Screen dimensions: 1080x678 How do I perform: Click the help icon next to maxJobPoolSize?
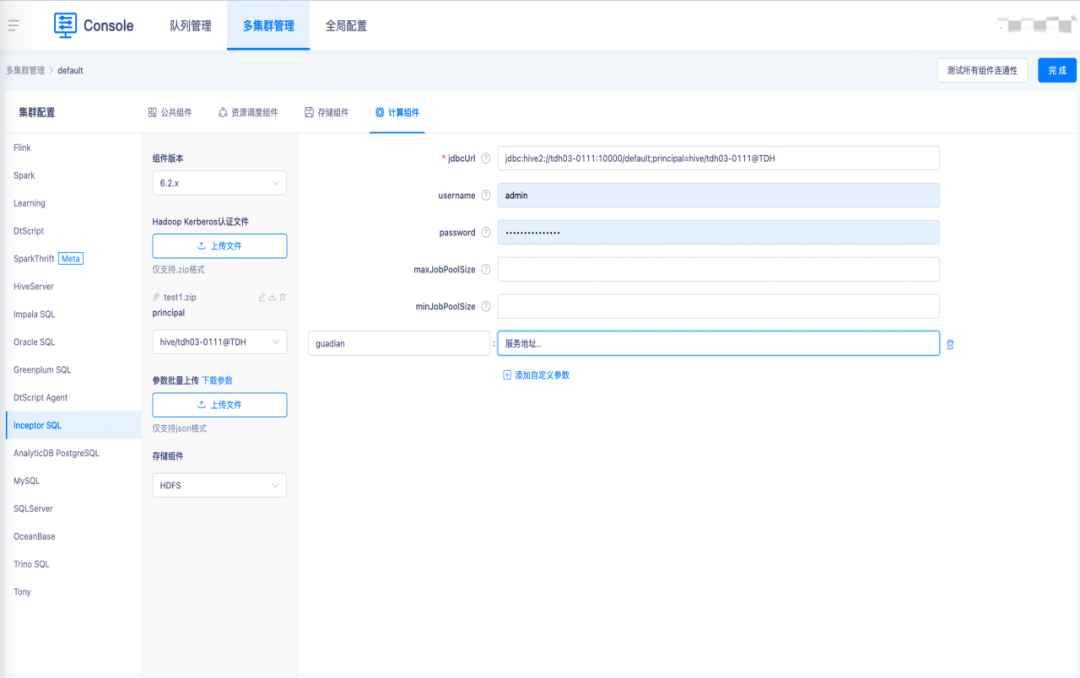pos(486,269)
